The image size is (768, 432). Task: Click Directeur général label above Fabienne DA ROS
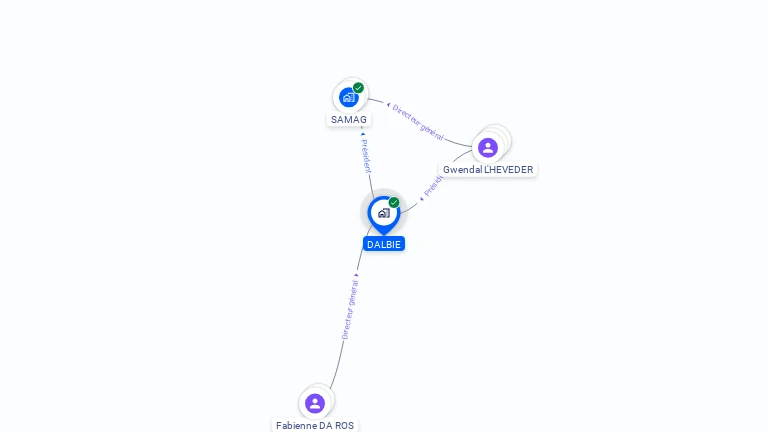coord(350,310)
